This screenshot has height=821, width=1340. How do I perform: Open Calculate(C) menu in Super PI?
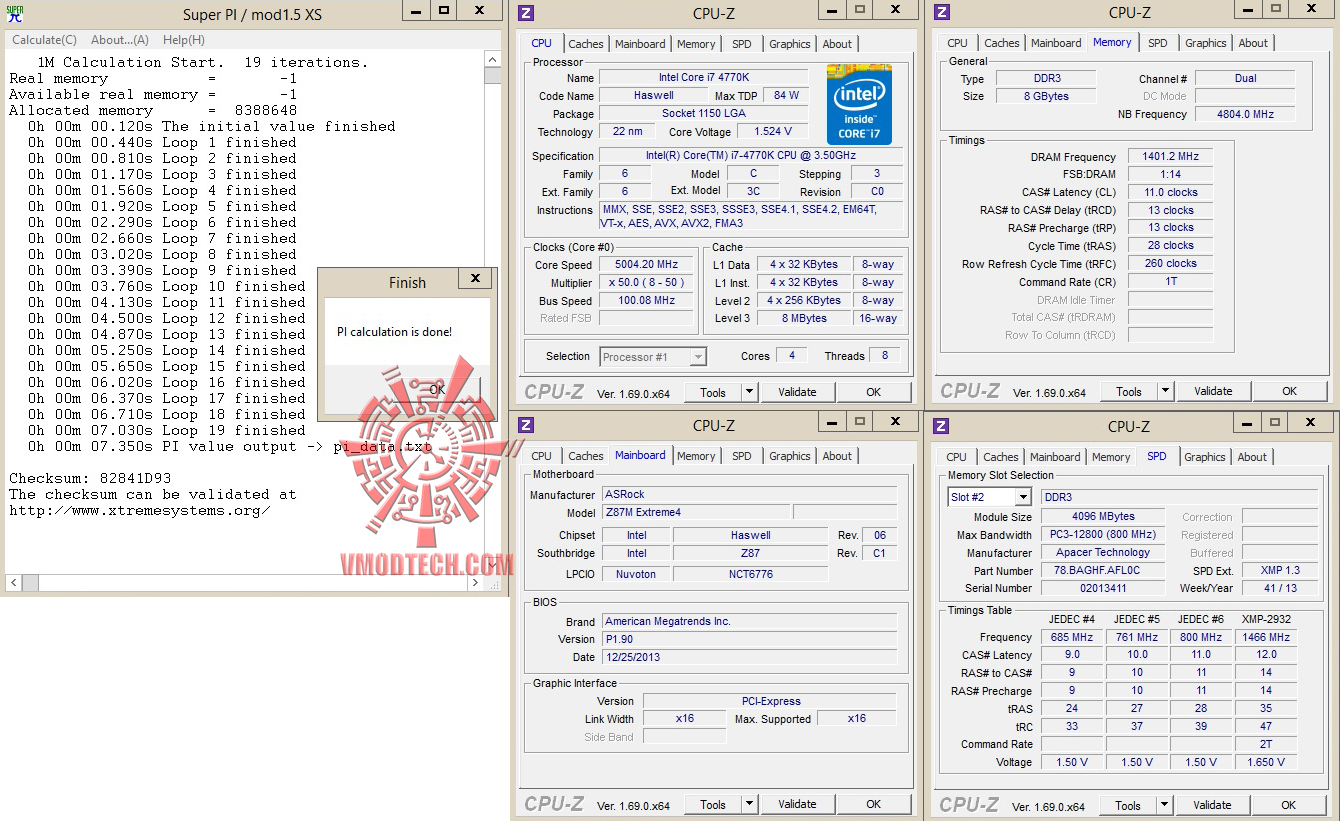(44, 40)
